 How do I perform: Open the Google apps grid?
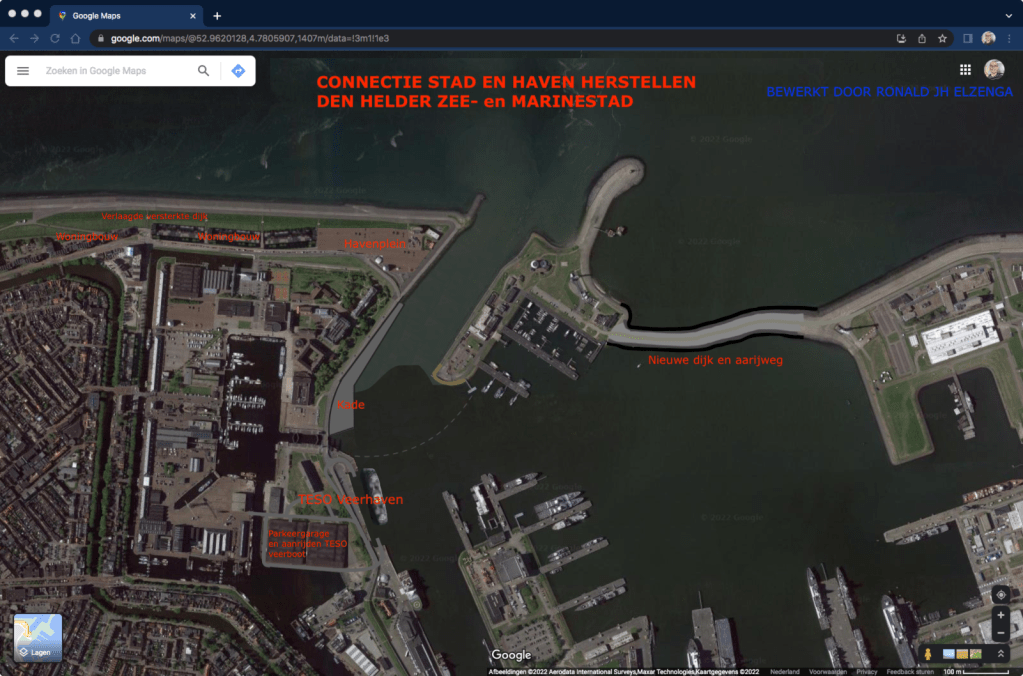tap(965, 70)
